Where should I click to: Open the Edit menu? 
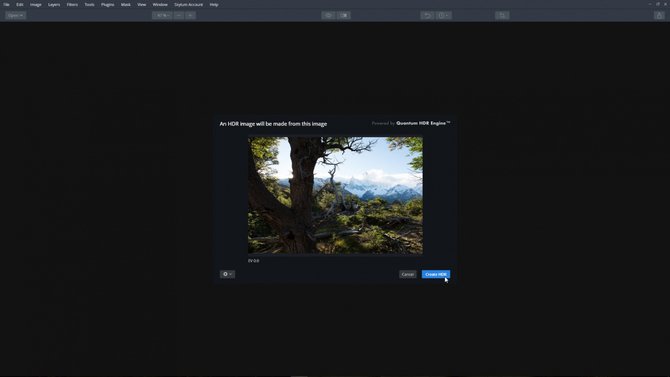20,5
